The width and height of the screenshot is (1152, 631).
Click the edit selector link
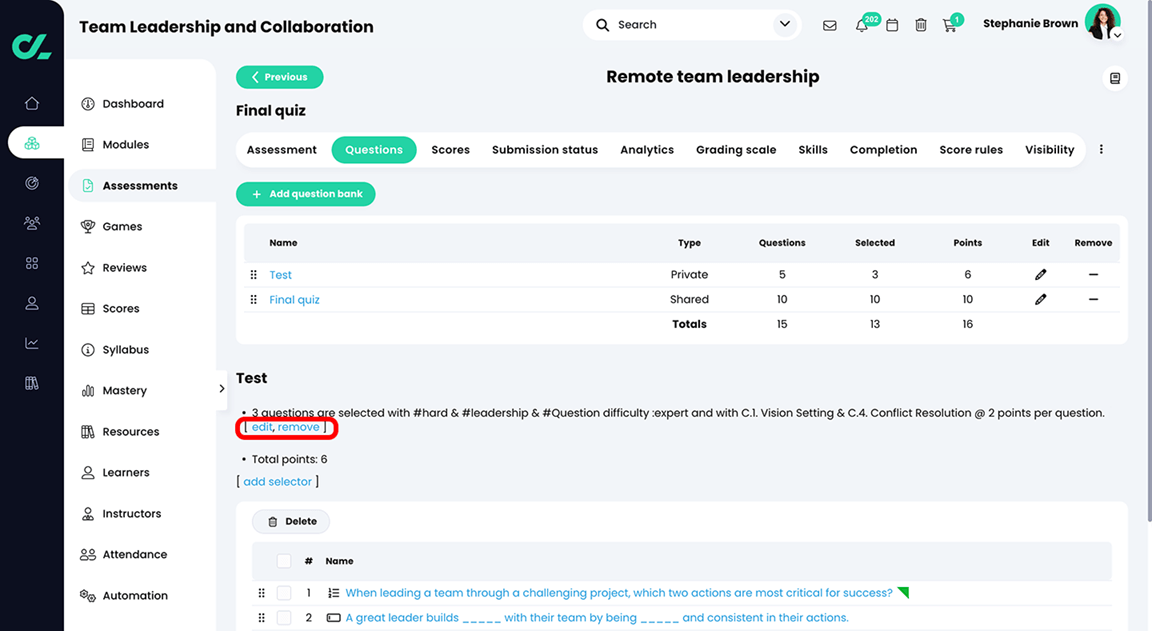tap(262, 427)
